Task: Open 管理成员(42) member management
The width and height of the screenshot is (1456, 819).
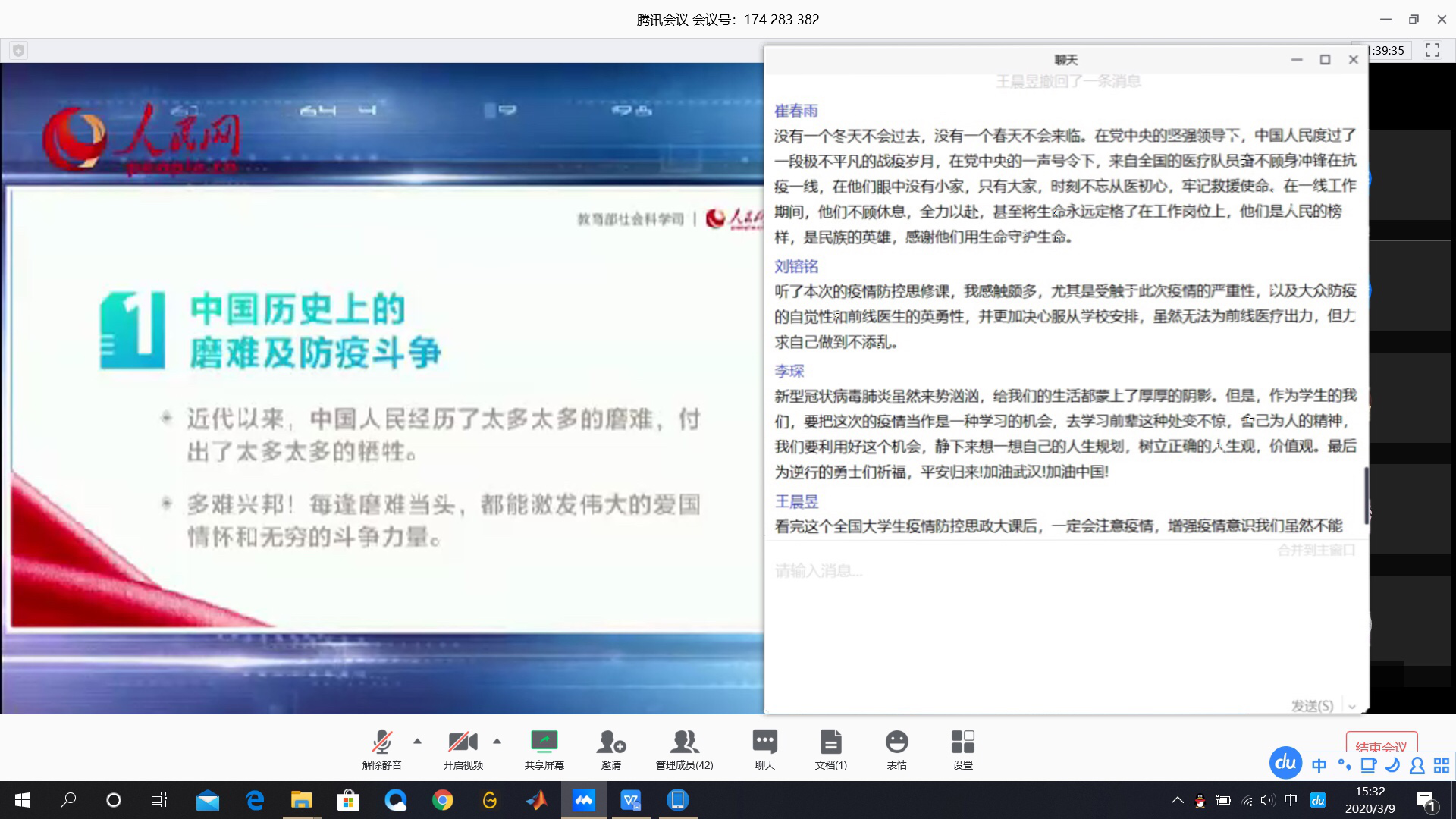Action: (x=684, y=742)
